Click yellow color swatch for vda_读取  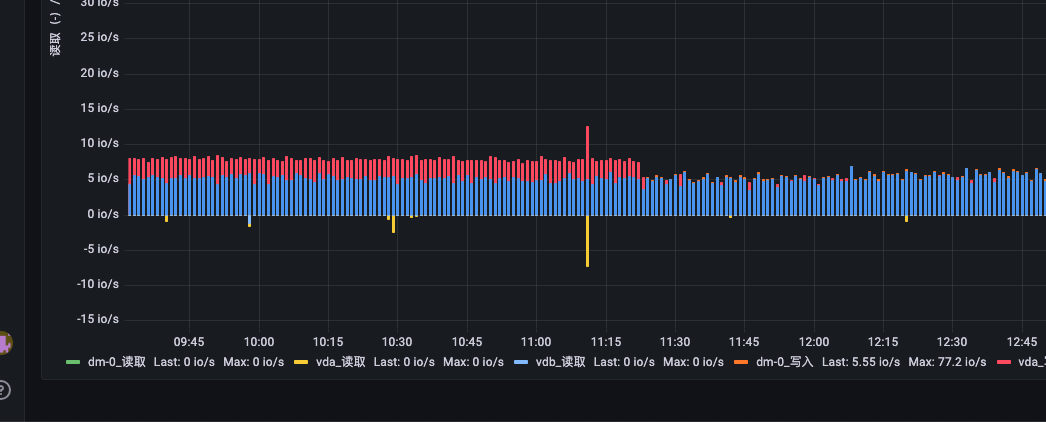tap(301, 362)
